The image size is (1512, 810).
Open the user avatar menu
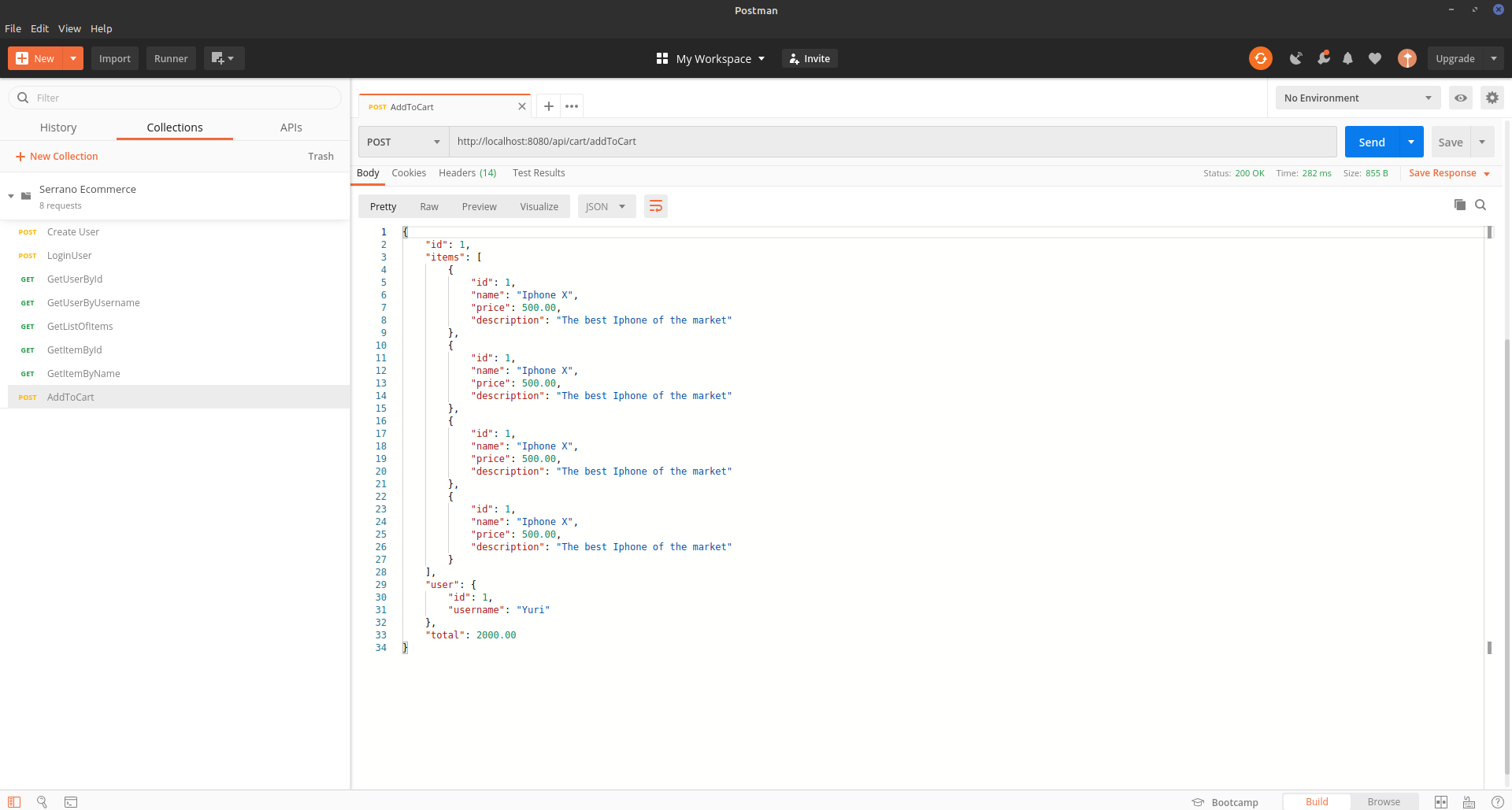tap(1407, 58)
